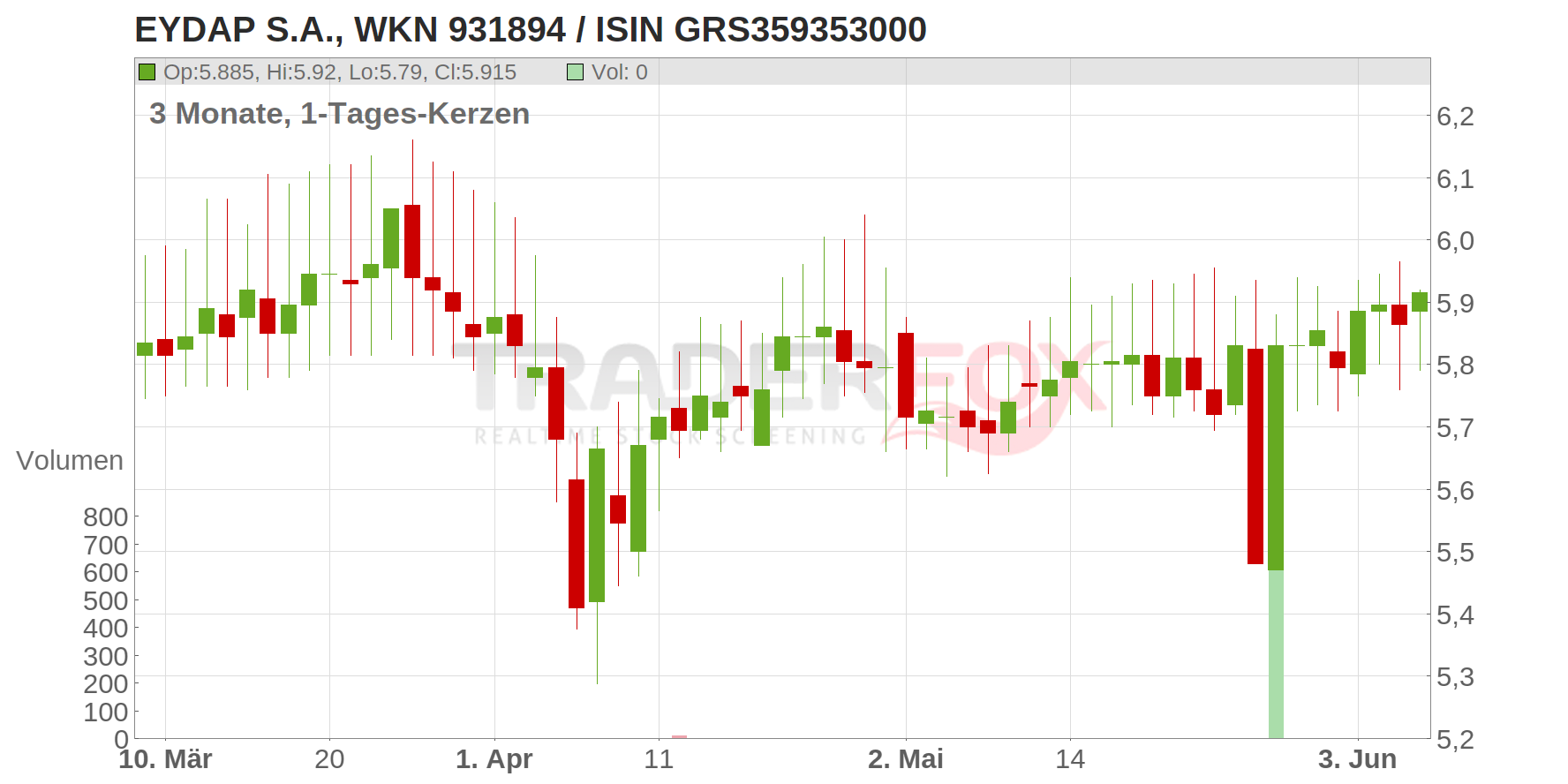Click the '2. Mai' date label

coord(906,759)
